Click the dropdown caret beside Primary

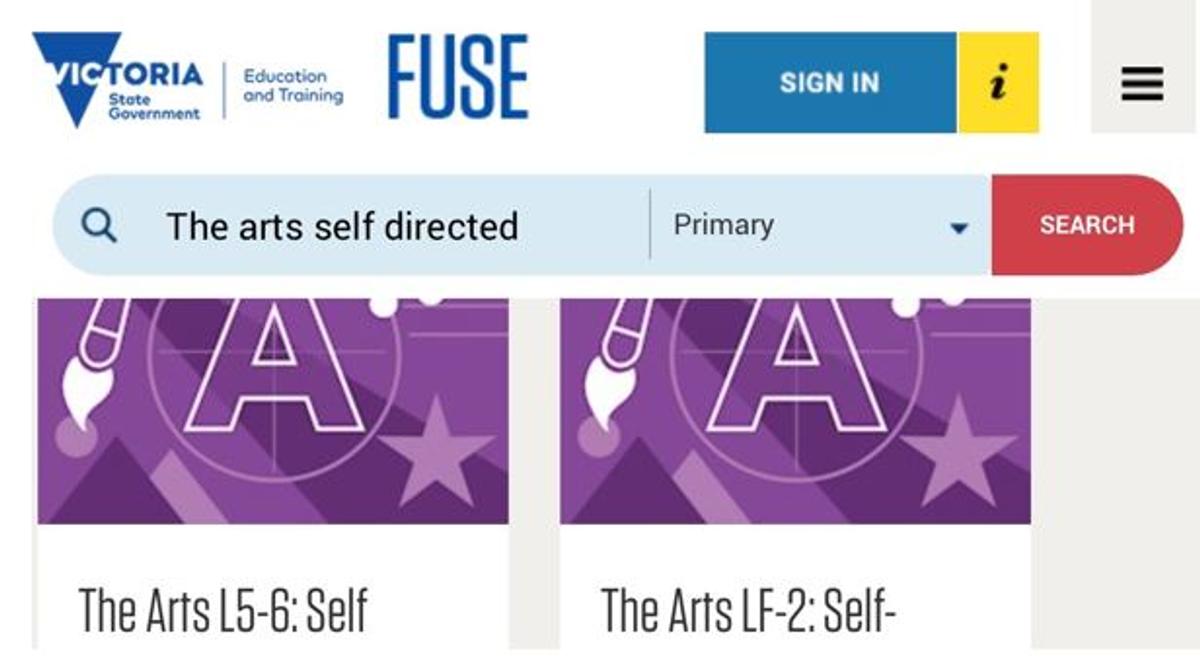click(958, 228)
